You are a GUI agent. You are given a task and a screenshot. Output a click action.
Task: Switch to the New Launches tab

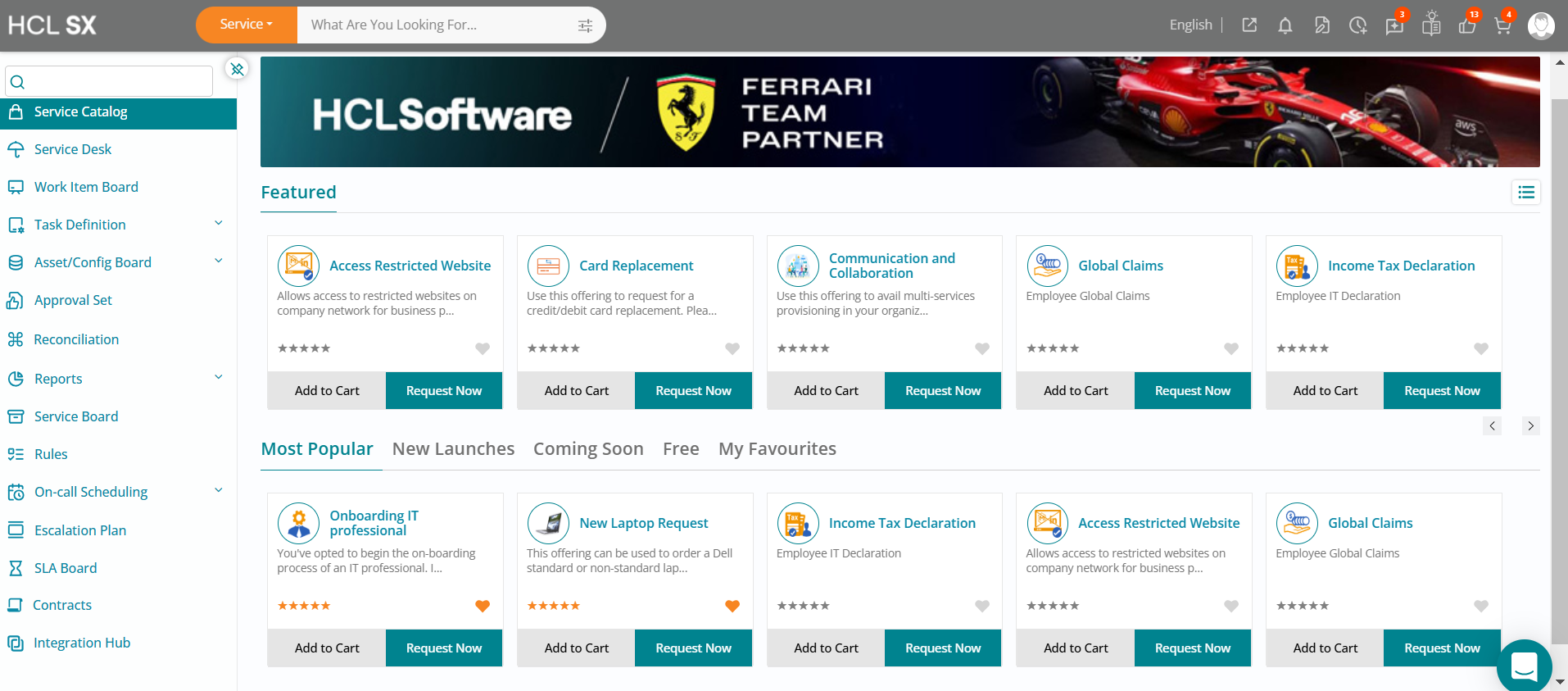pos(453,448)
